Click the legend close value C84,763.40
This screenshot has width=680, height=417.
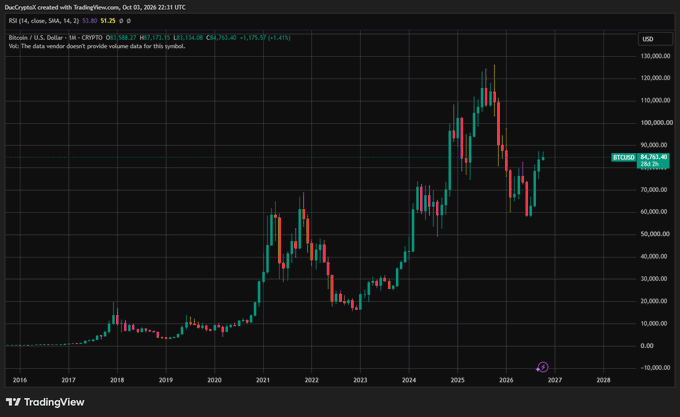pos(221,38)
